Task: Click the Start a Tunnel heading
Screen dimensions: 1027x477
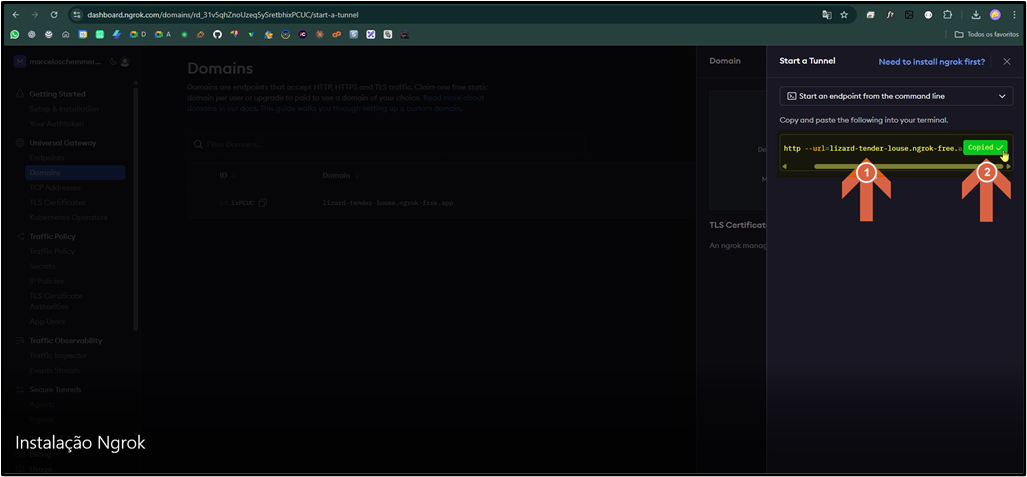Action: (x=807, y=61)
